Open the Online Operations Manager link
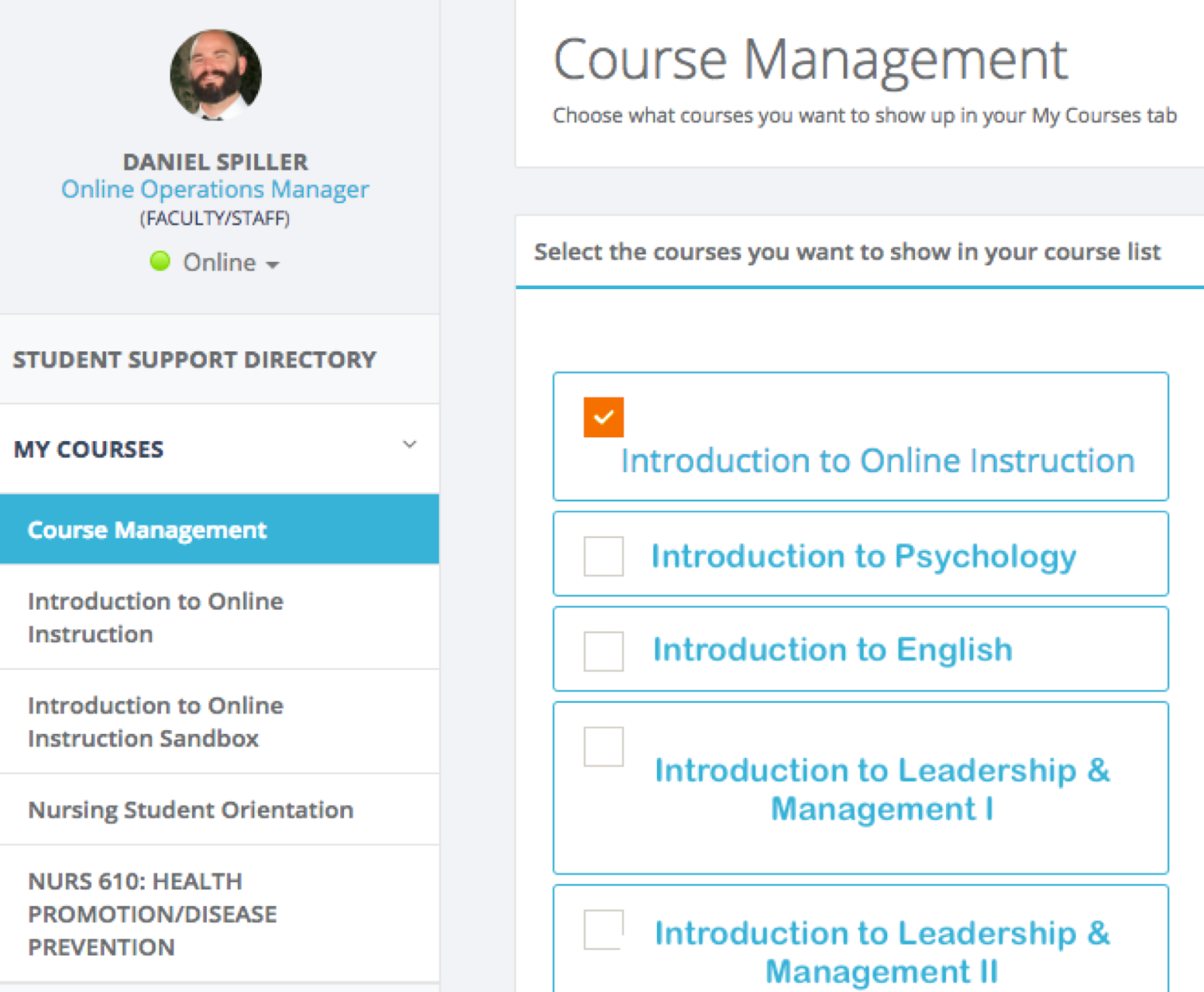 [215, 189]
